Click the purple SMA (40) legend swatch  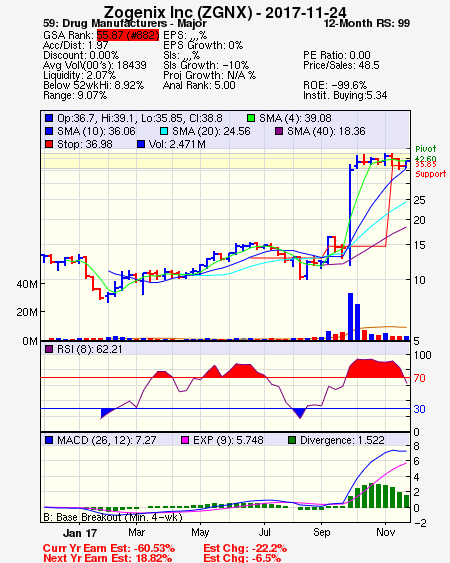[x=279, y=131]
